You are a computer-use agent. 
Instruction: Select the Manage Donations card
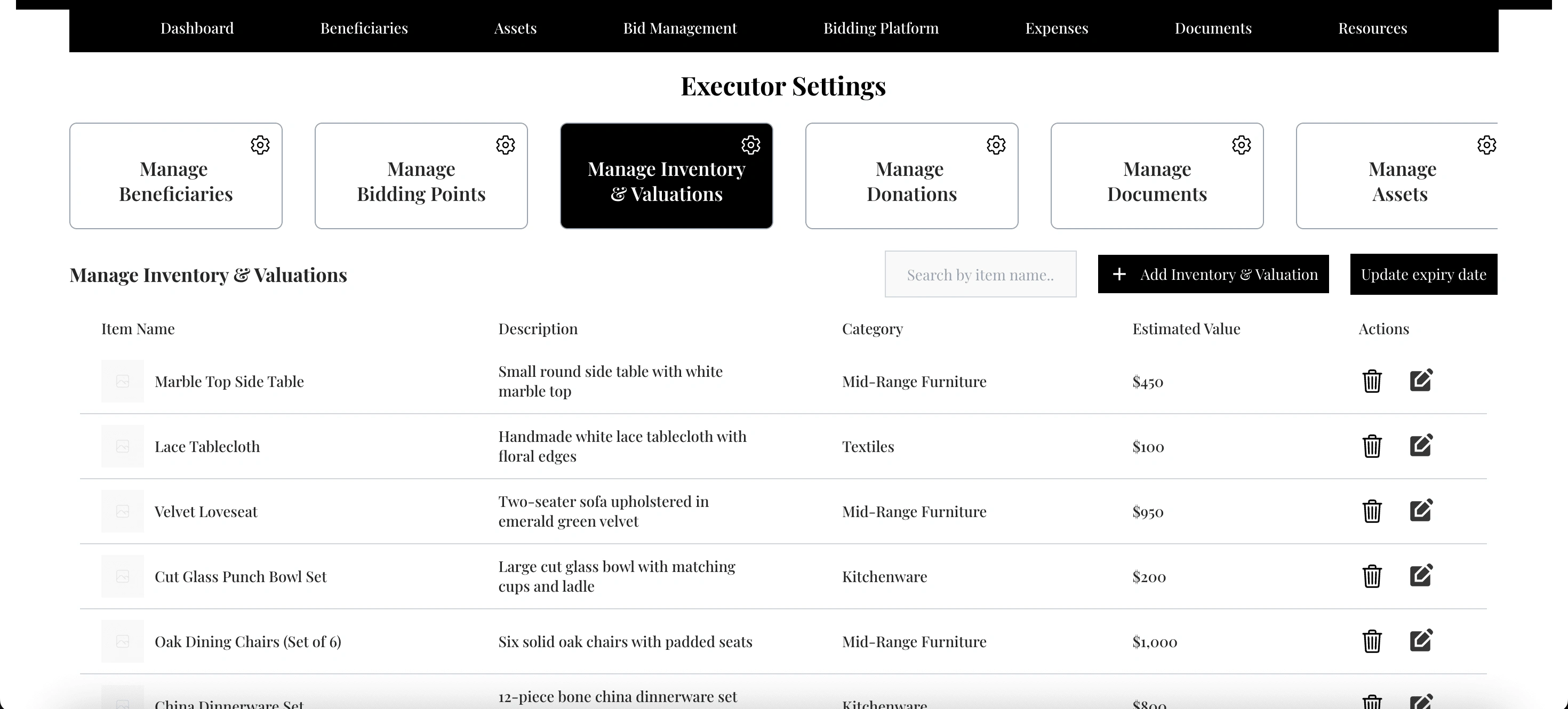click(x=912, y=176)
